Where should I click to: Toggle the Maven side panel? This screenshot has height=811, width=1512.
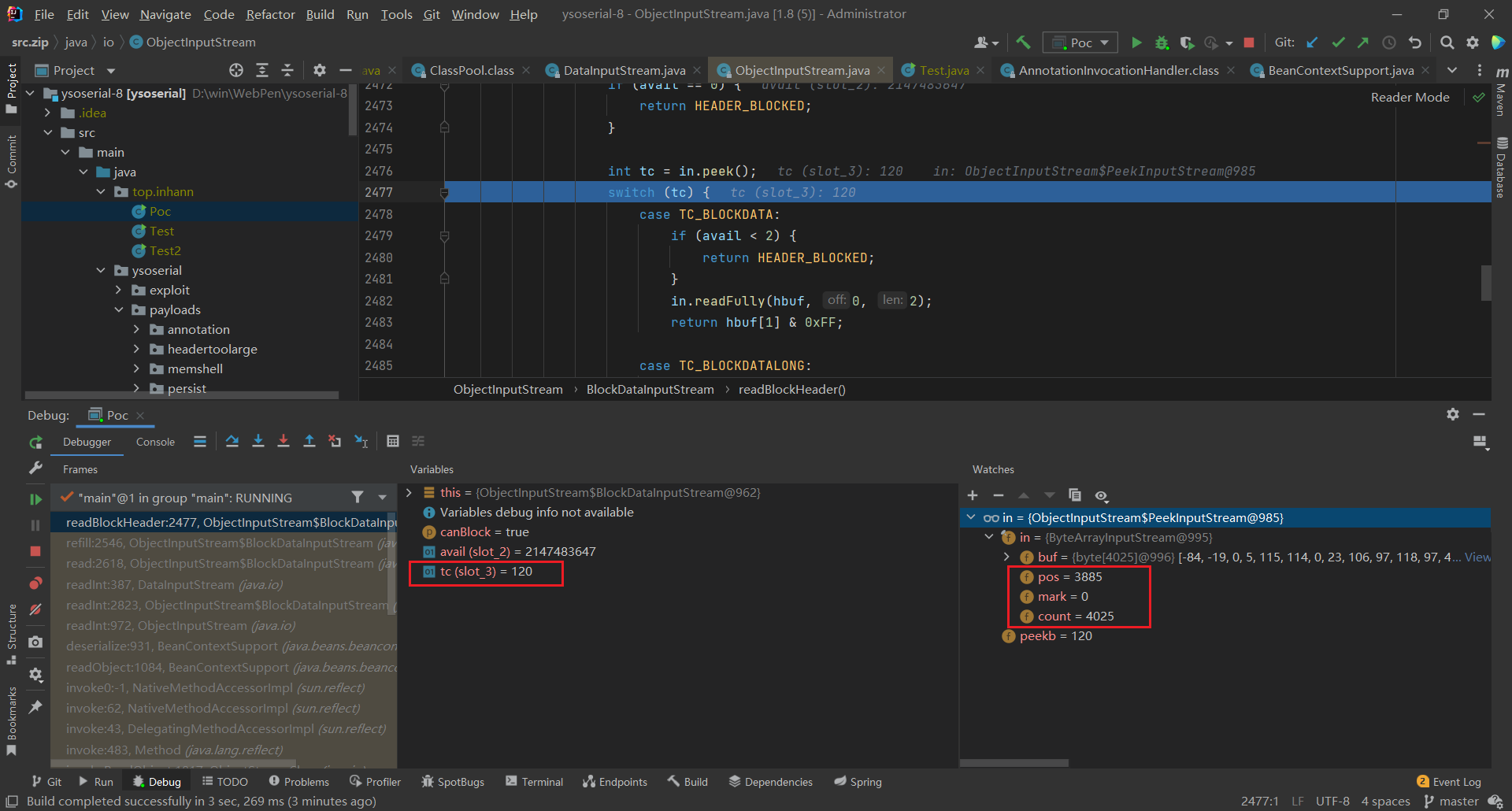coord(1502,91)
